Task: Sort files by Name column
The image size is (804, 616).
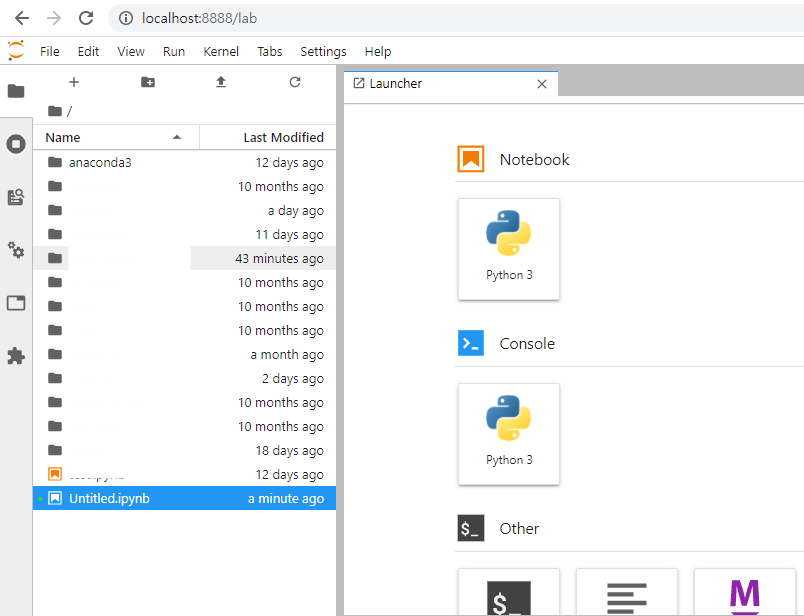Action: click(115, 137)
